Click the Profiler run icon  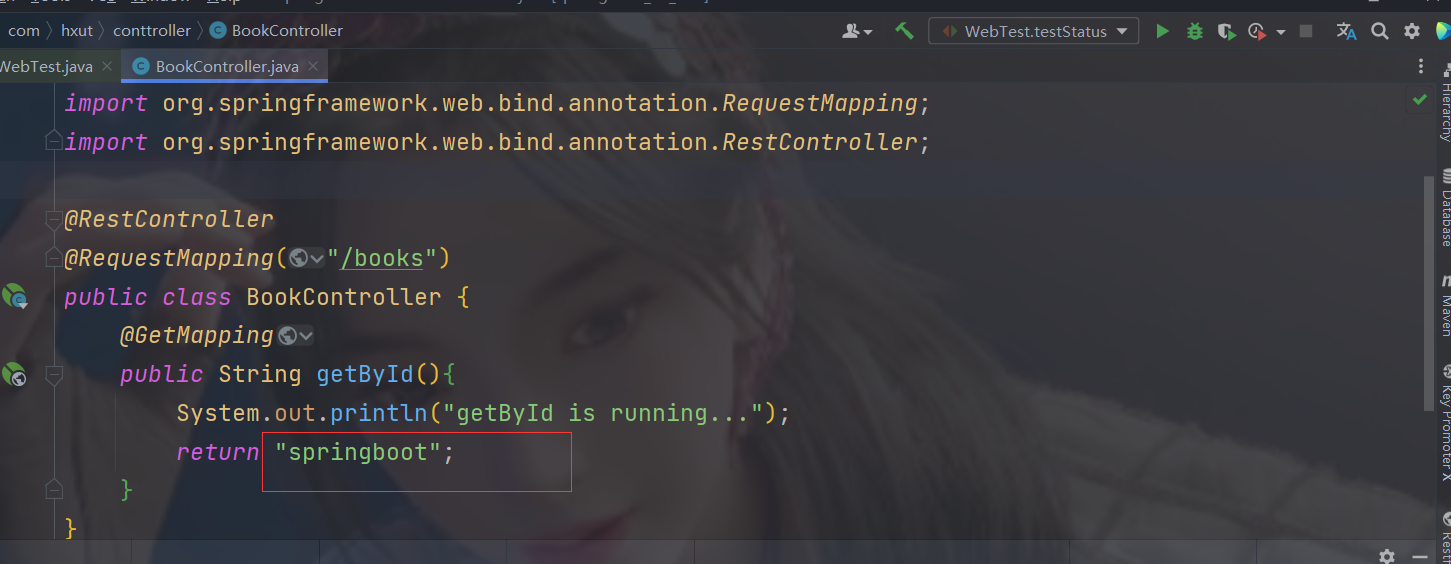coord(1256,31)
